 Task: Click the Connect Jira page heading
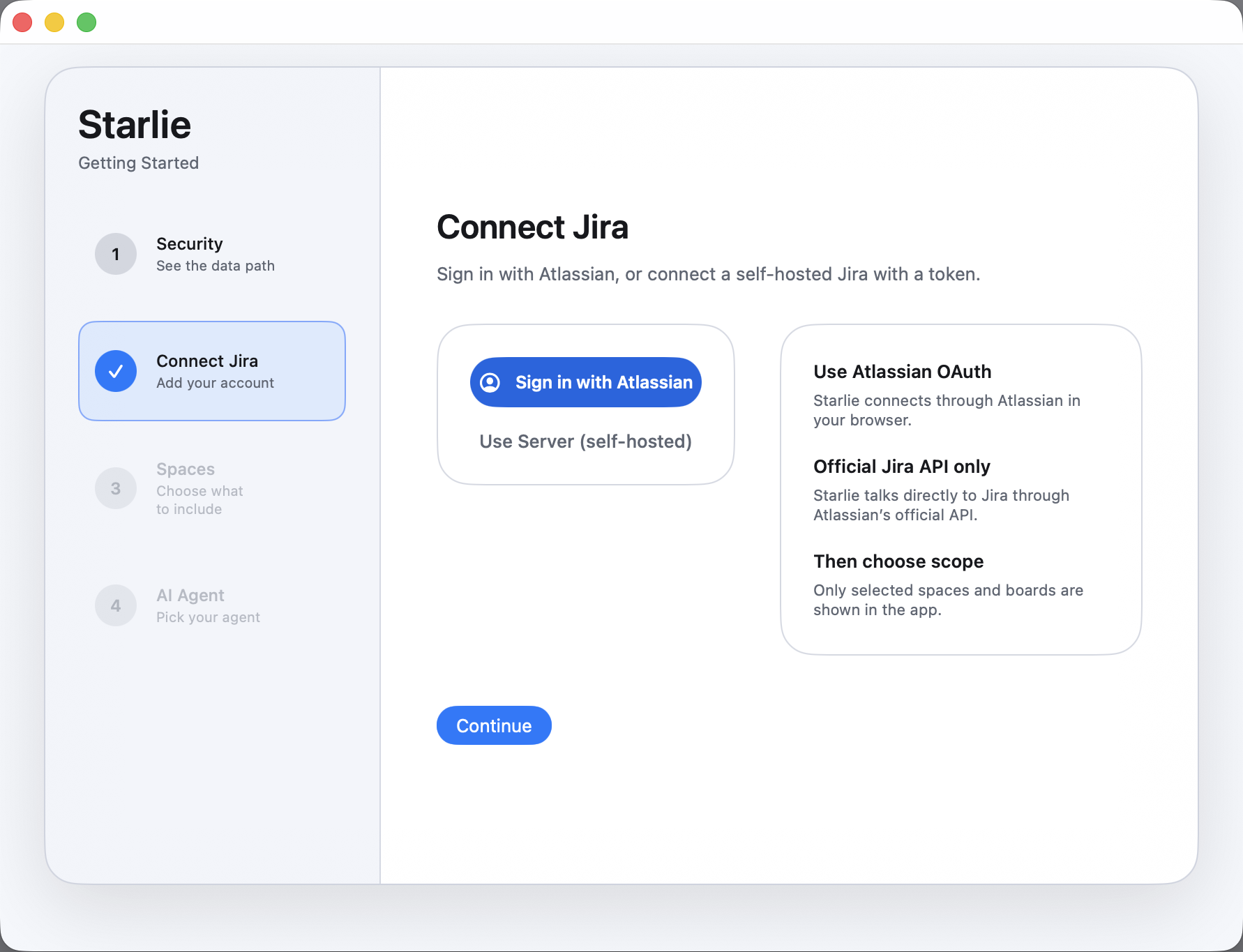click(x=532, y=227)
